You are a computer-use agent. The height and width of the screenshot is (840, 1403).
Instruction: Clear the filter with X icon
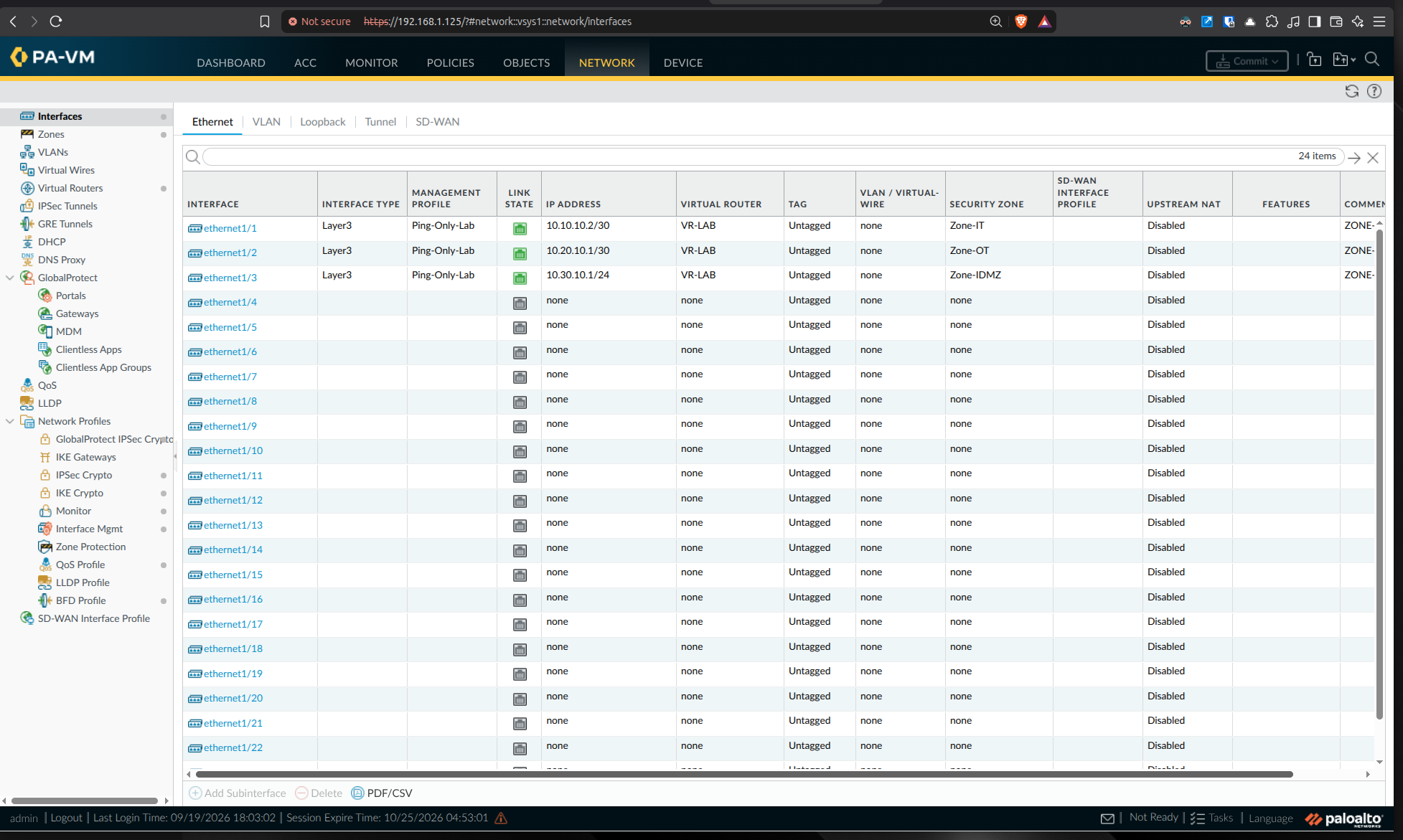[1373, 158]
